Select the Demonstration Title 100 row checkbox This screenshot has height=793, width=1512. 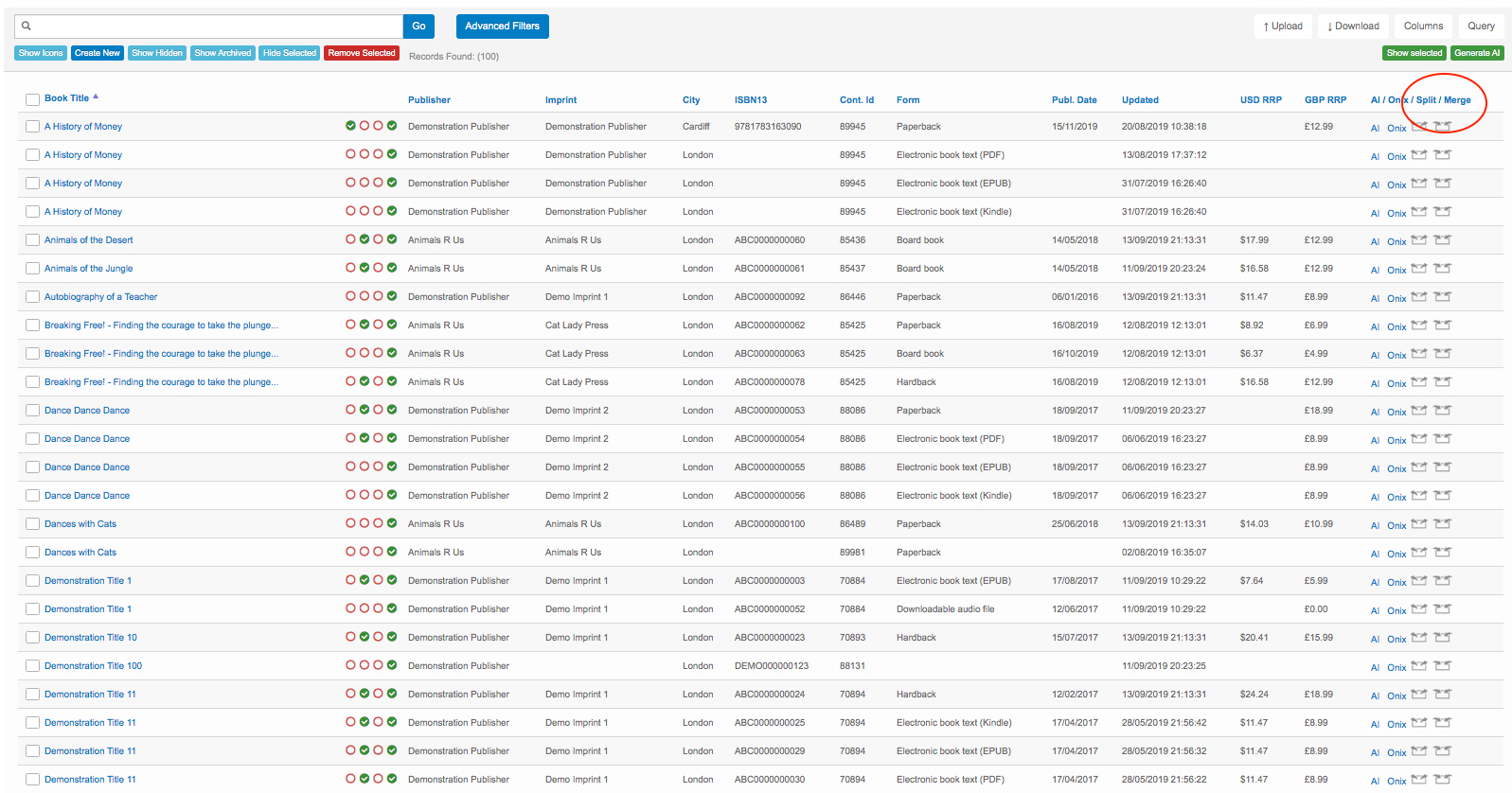32,666
